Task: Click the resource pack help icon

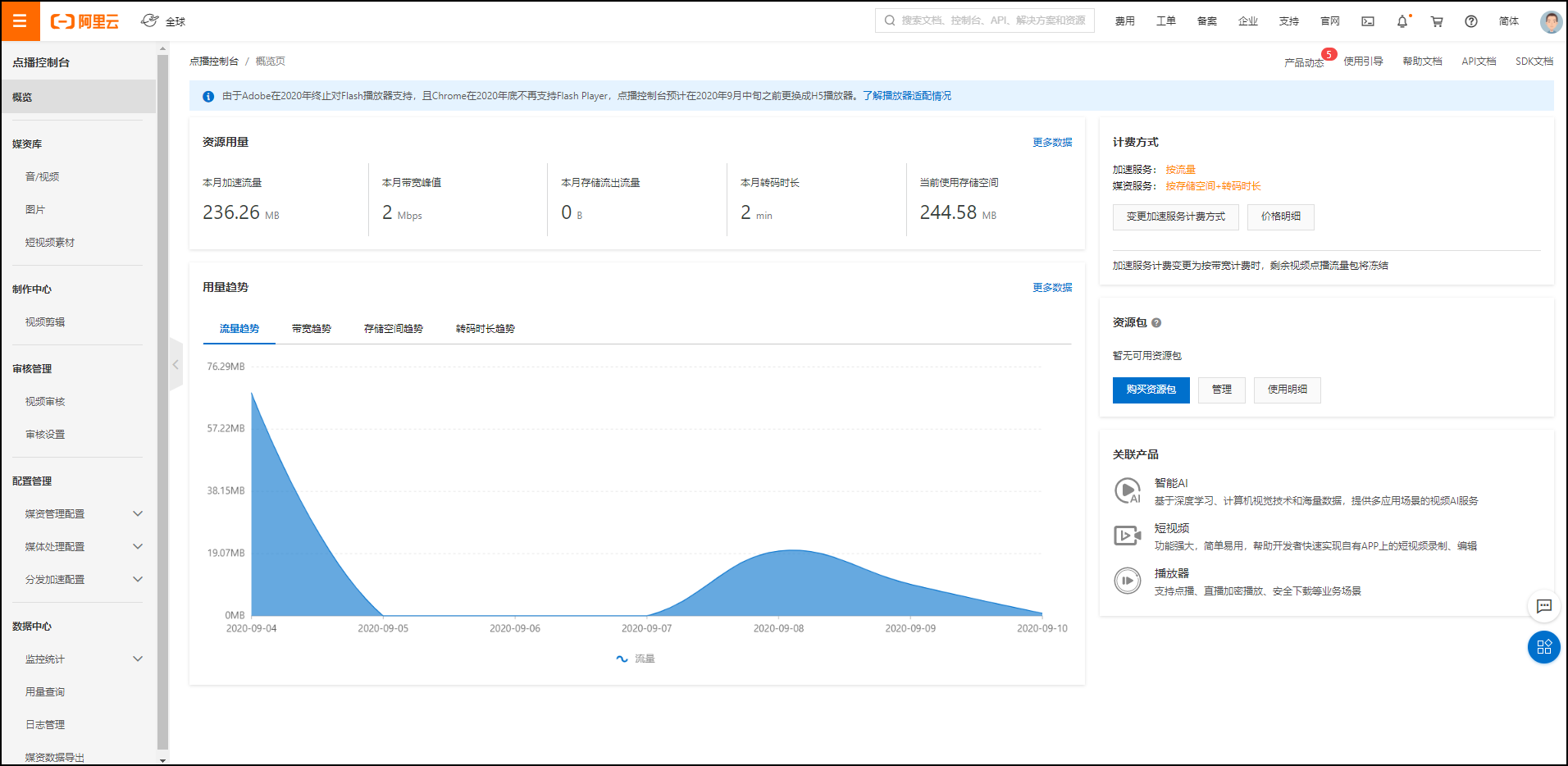Action: [1156, 323]
